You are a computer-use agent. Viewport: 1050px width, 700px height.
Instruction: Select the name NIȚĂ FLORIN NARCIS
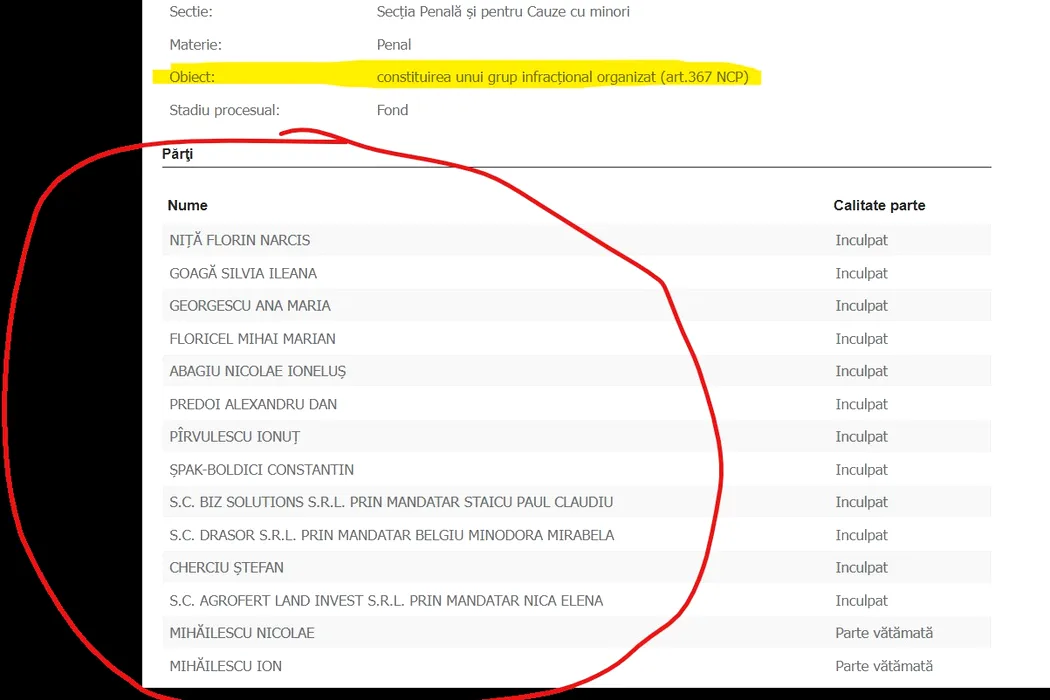click(x=239, y=240)
